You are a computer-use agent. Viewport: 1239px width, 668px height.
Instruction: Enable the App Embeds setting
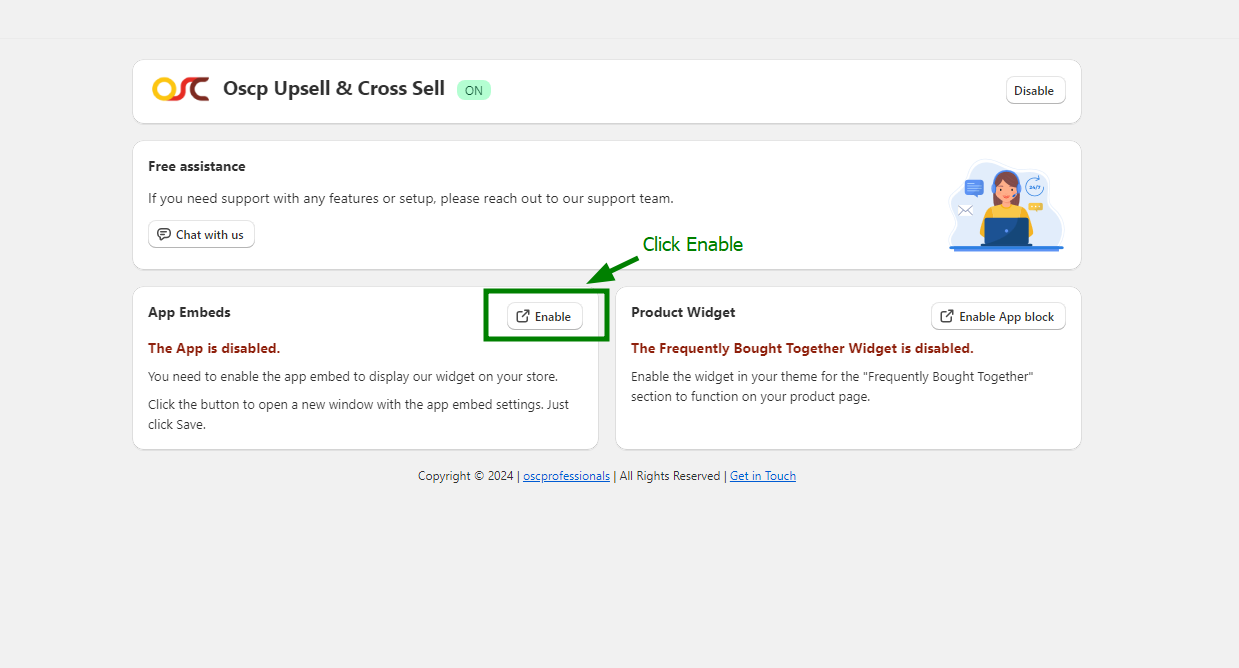(x=545, y=316)
